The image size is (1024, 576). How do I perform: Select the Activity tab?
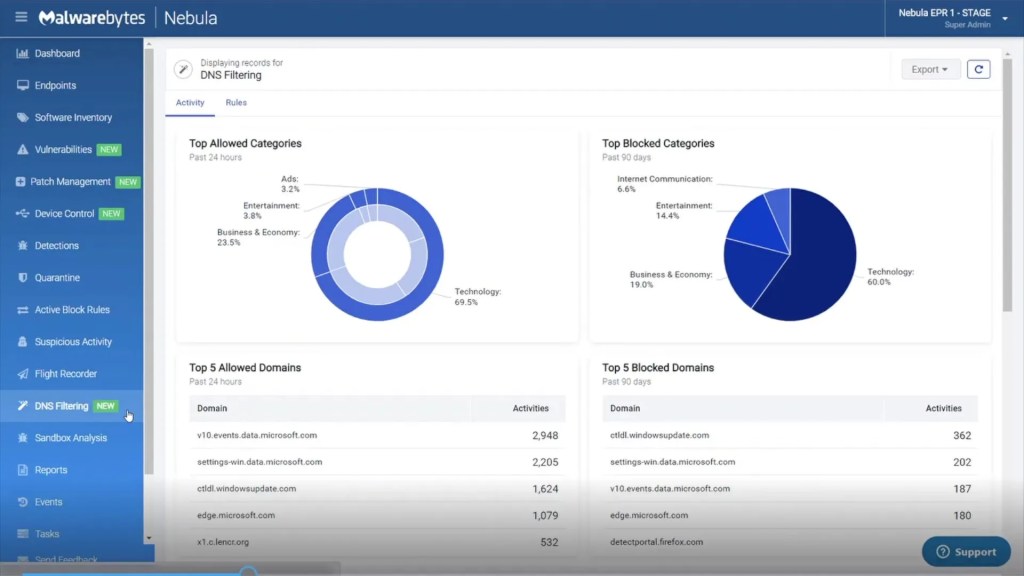click(x=190, y=103)
